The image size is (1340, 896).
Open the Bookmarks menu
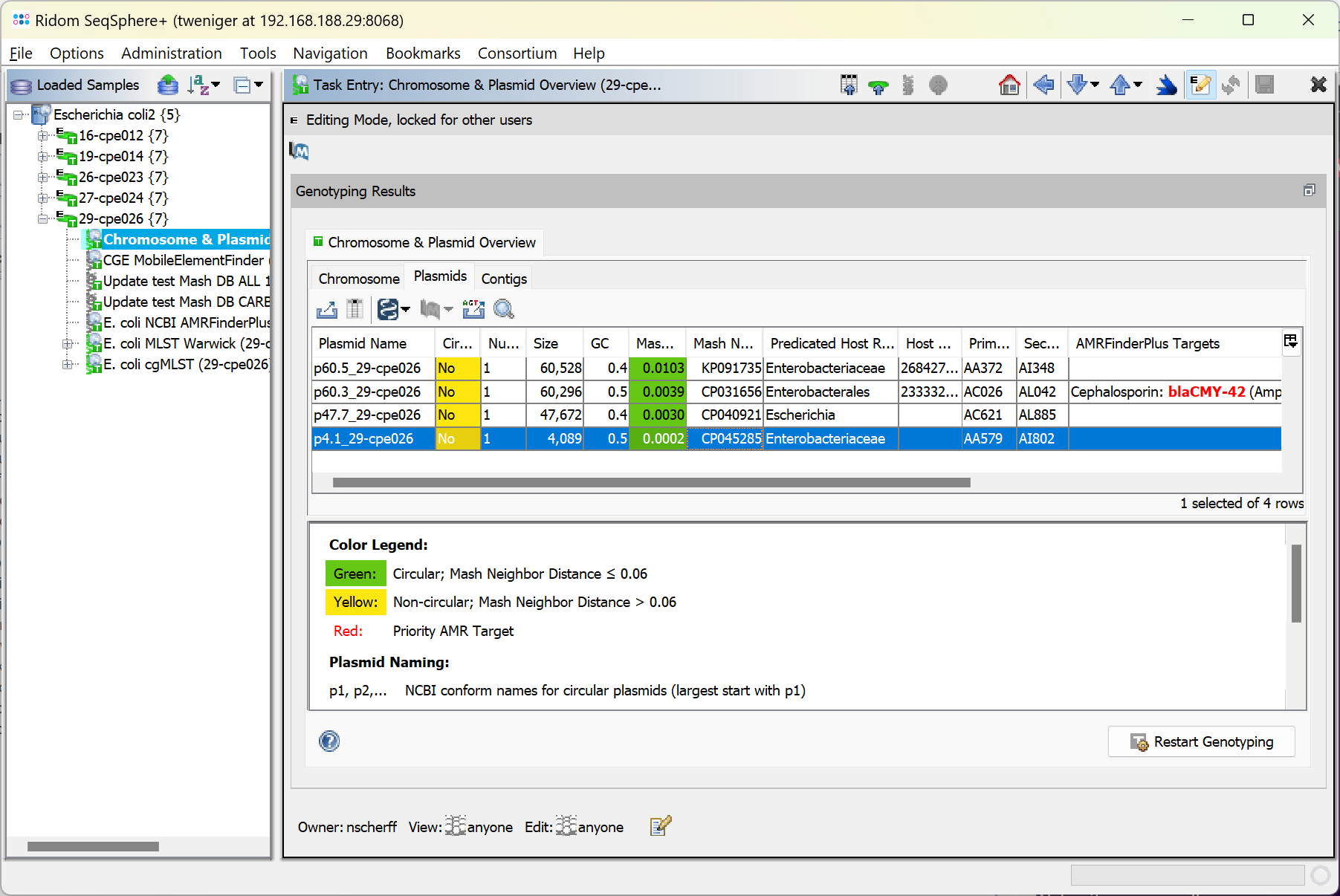click(422, 53)
